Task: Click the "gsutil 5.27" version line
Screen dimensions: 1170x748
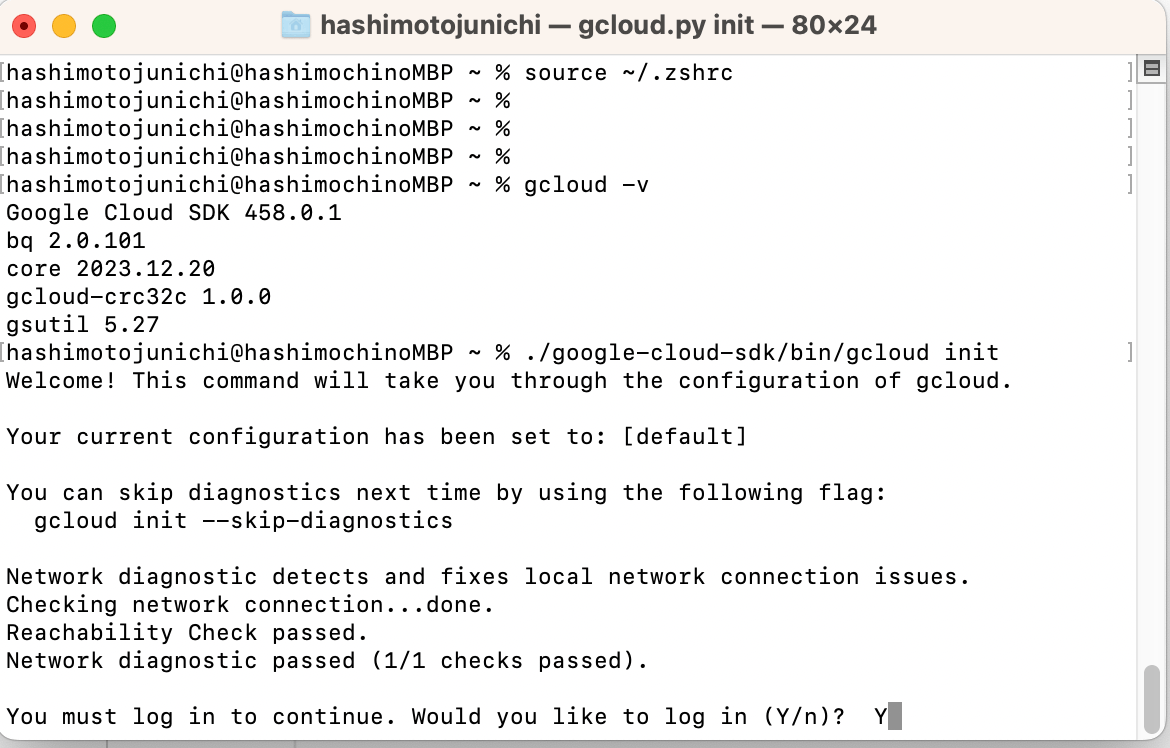Action: click(x=83, y=325)
